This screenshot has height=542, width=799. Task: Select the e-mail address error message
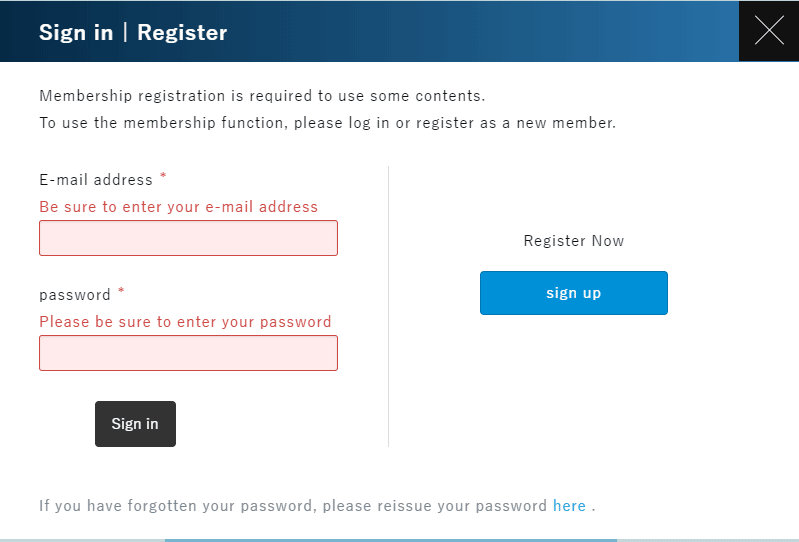178,207
